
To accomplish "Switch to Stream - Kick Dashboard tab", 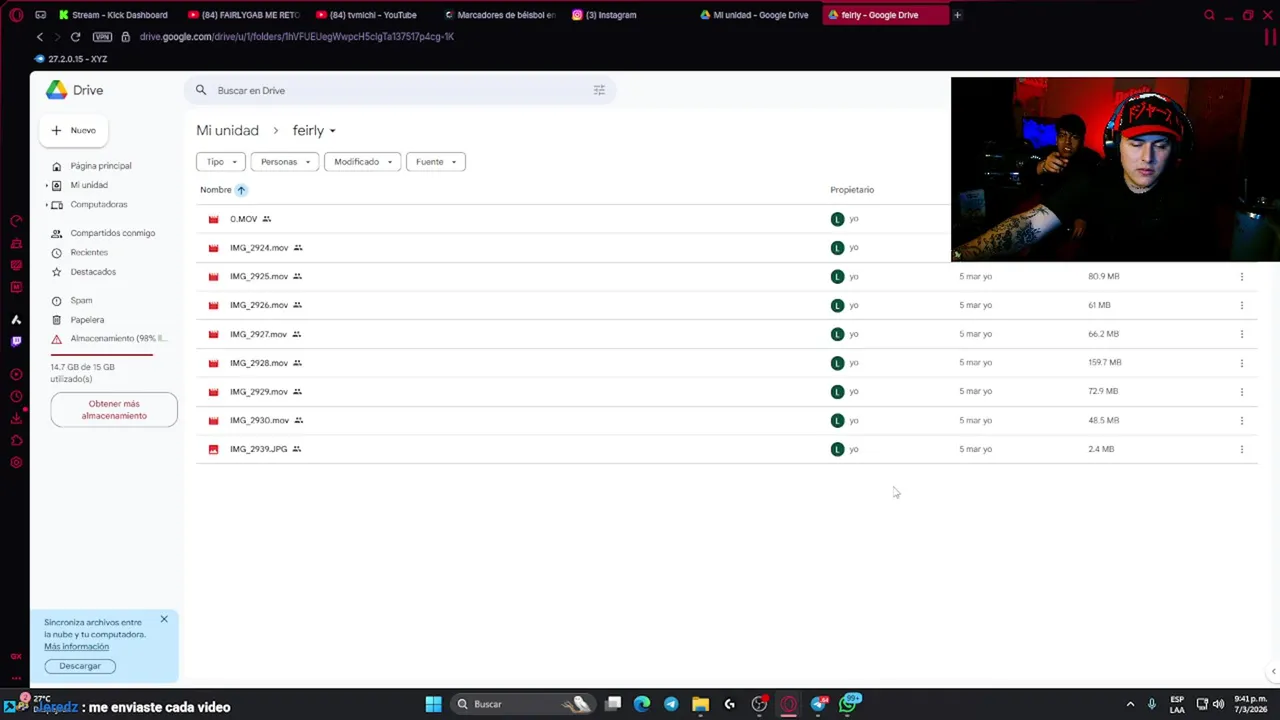I will [113, 15].
